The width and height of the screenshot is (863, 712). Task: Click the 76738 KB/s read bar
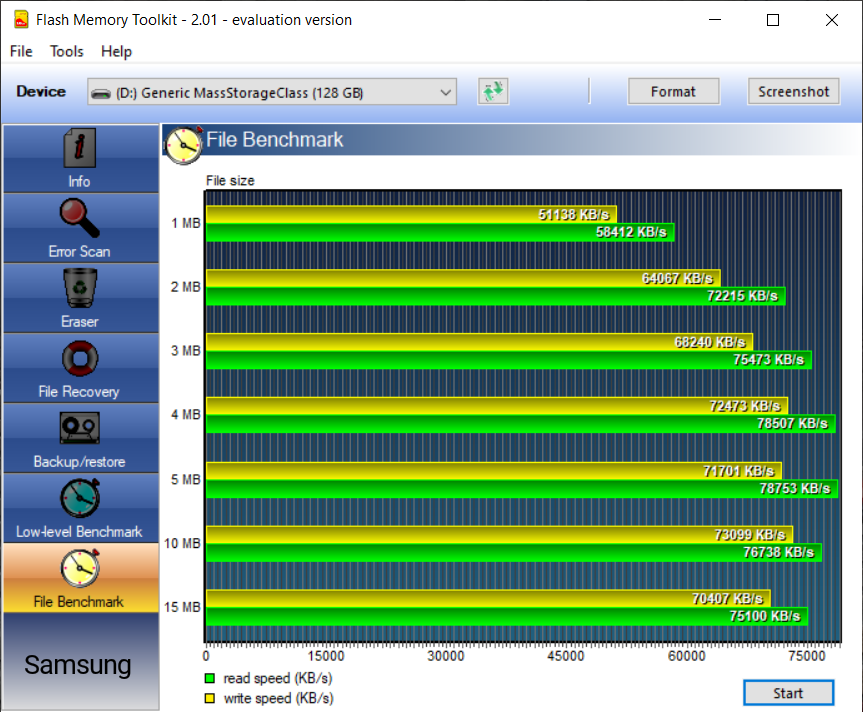[x=514, y=552]
